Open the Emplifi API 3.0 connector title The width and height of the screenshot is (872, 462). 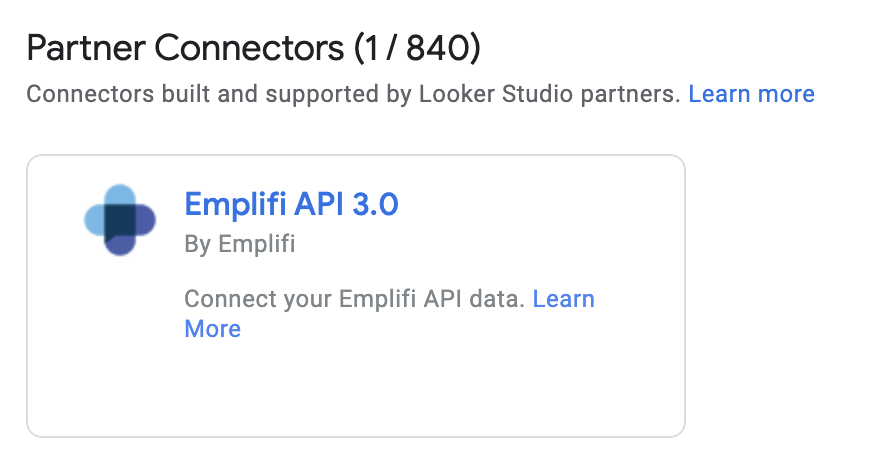pyautogui.click(x=291, y=204)
